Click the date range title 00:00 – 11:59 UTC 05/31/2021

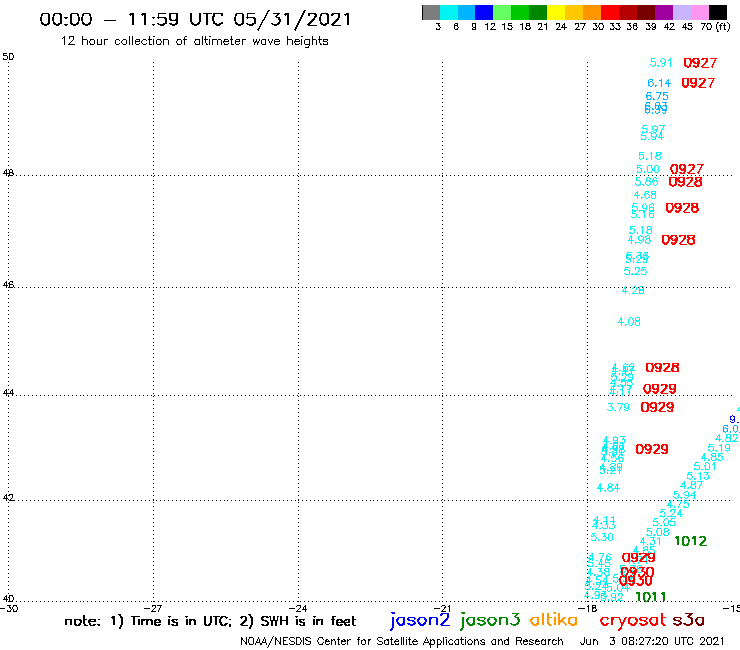point(195,19)
